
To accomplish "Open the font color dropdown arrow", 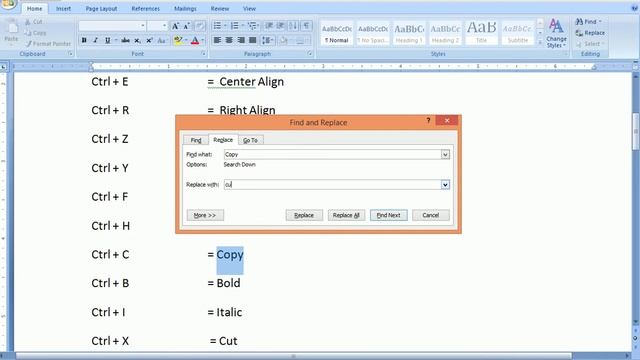I will click(x=202, y=40).
